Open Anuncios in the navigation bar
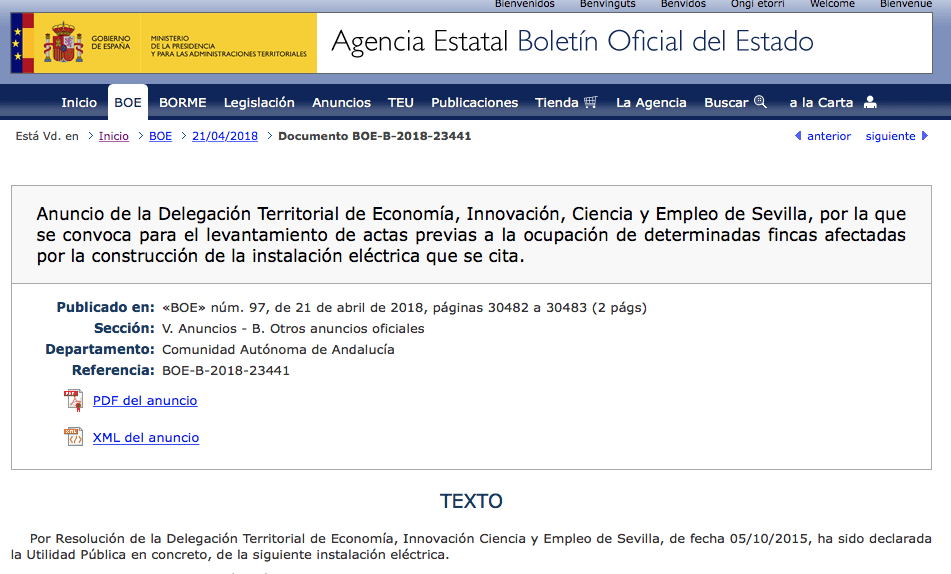The height and width of the screenshot is (574, 951). click(x=341, y=103)
